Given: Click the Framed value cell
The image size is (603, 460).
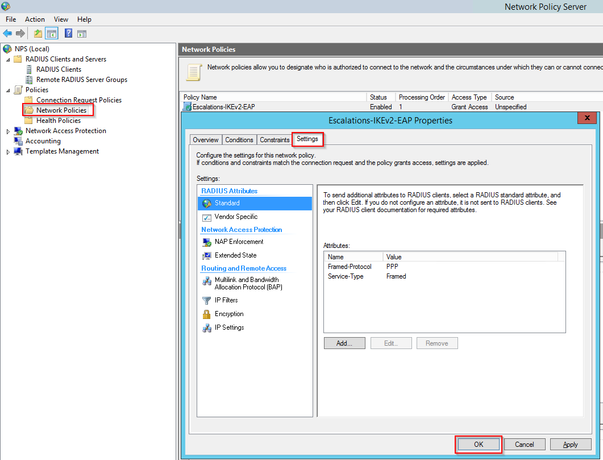Looking at the screenshot, I should click(x=396, y=276).
